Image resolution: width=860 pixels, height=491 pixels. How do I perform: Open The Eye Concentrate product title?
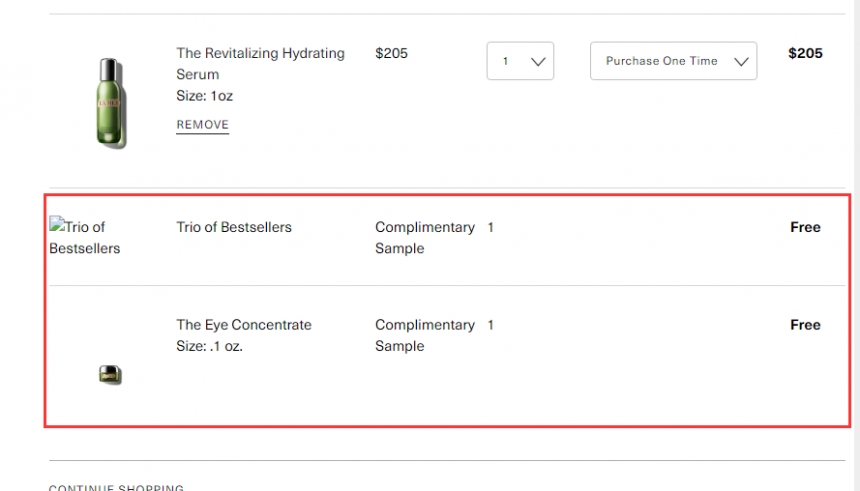coord(244,325)
